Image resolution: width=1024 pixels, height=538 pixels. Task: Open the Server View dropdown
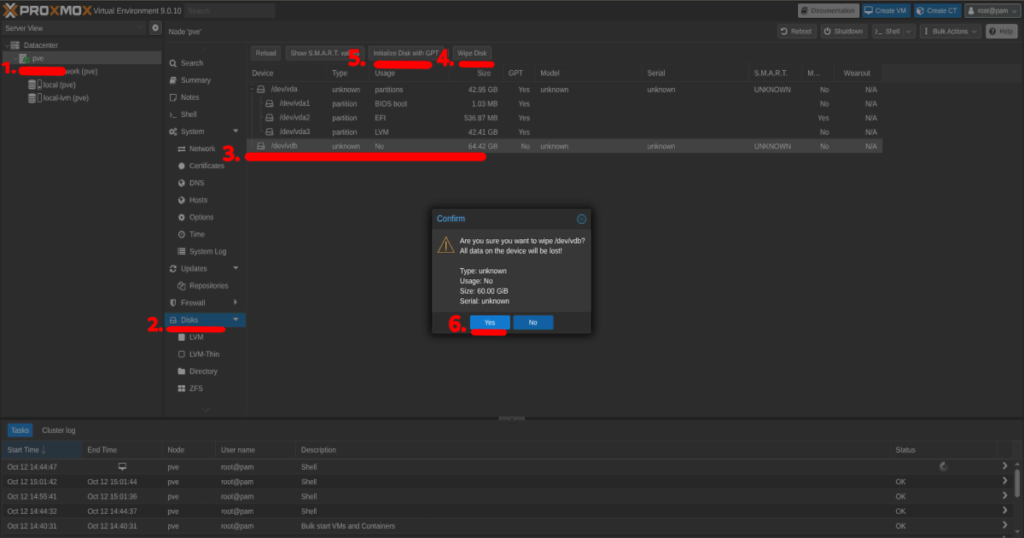point(72,28)
